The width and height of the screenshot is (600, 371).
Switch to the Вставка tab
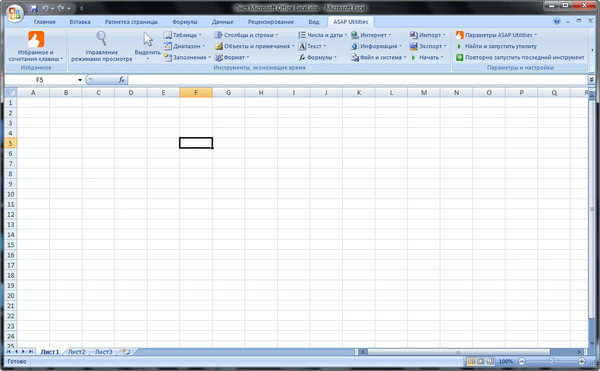[x=80, y=22]
